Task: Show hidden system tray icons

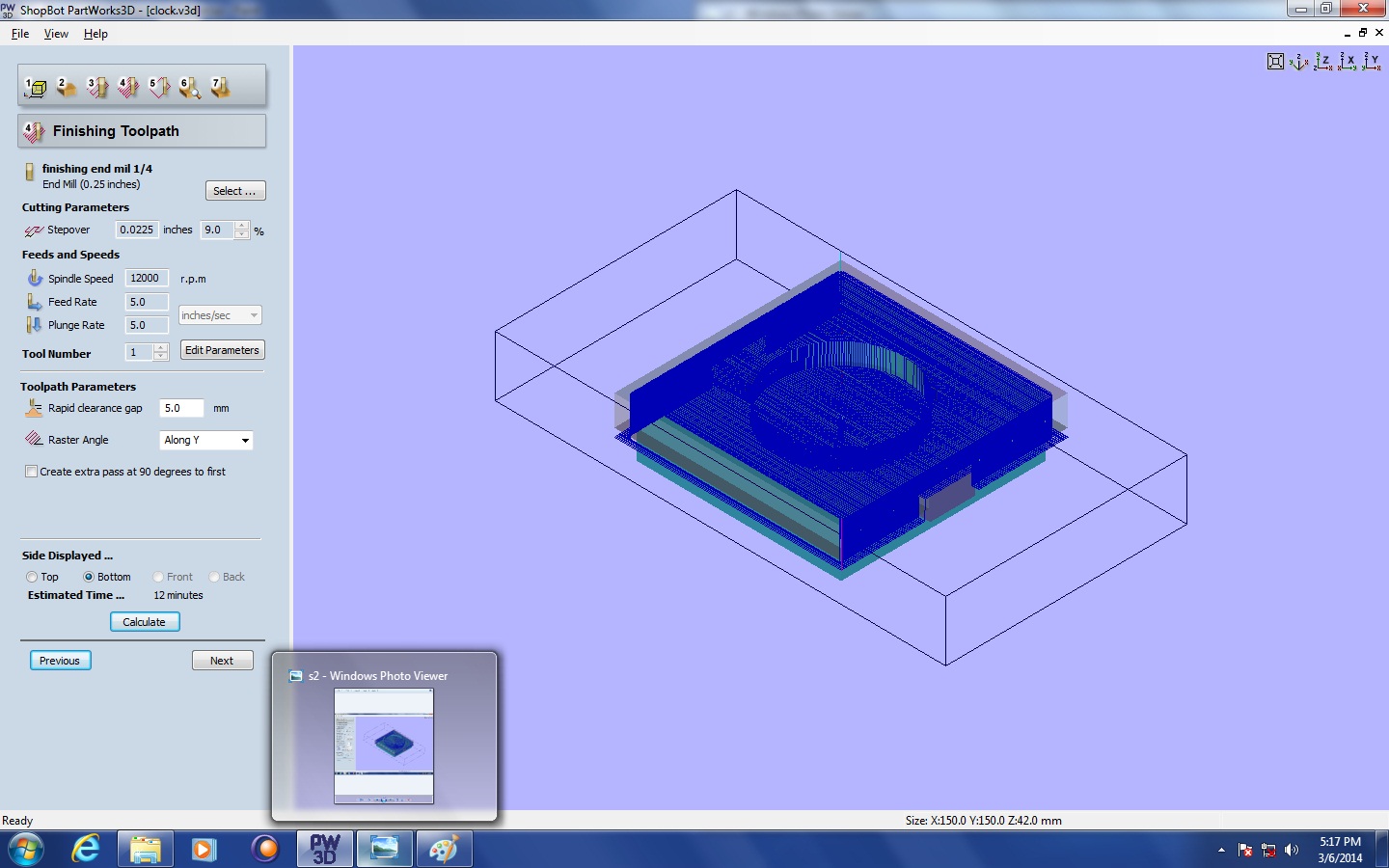Action: (1221, 850)
